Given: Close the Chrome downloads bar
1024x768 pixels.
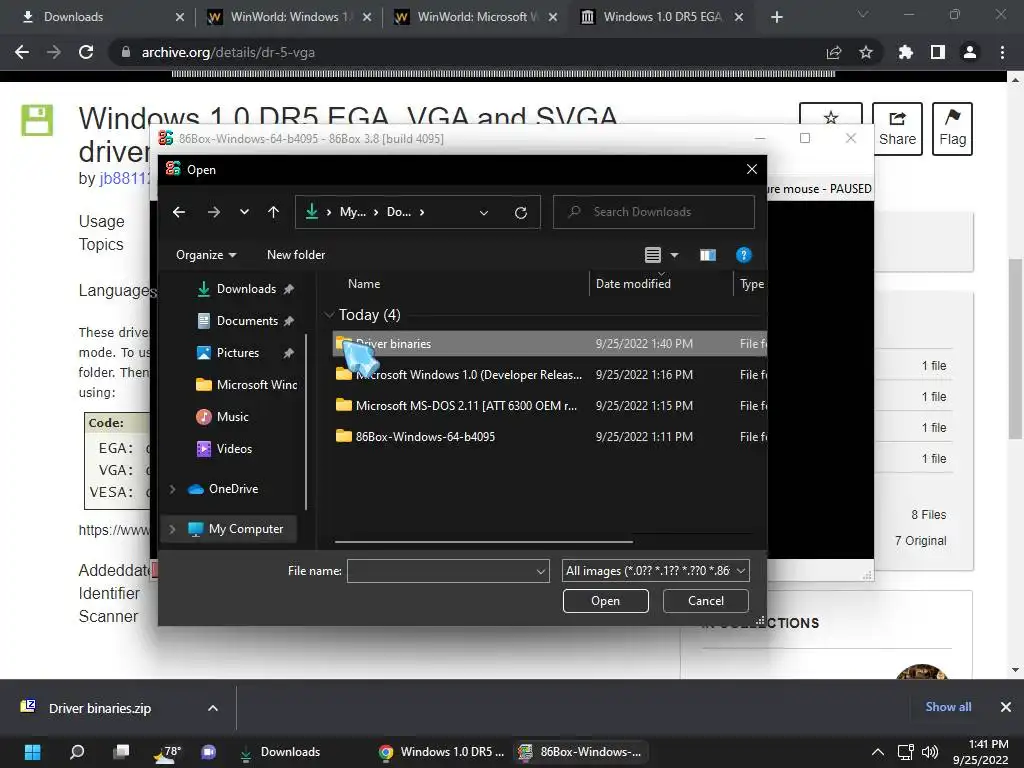Looking at the screenshot, I should tap(1006, 707).
